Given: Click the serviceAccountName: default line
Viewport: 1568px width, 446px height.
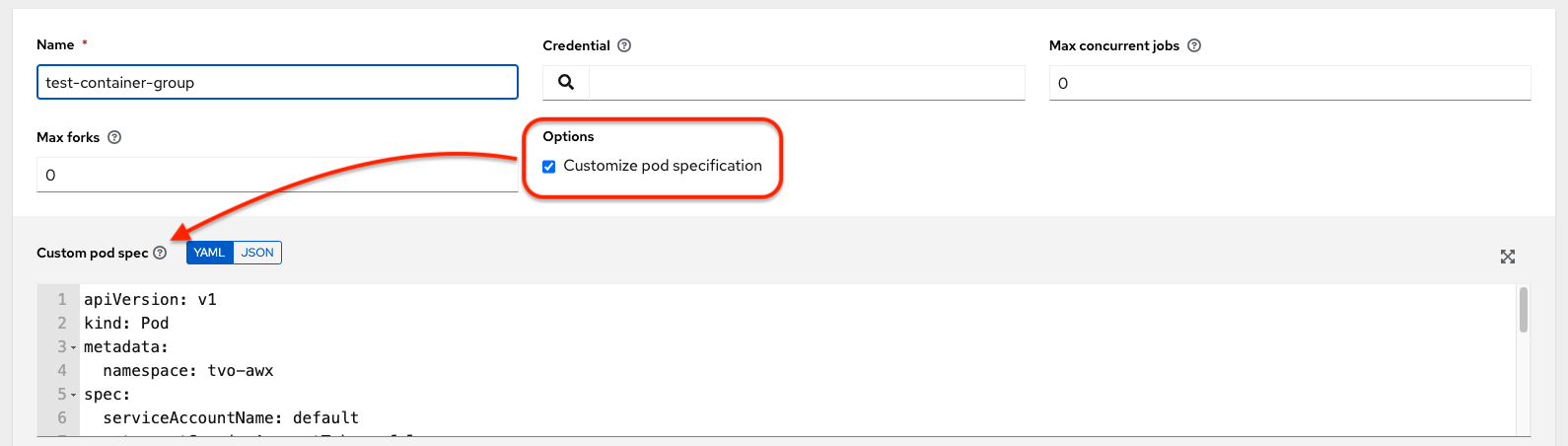Looking at the screenshot, I should 231,418.
